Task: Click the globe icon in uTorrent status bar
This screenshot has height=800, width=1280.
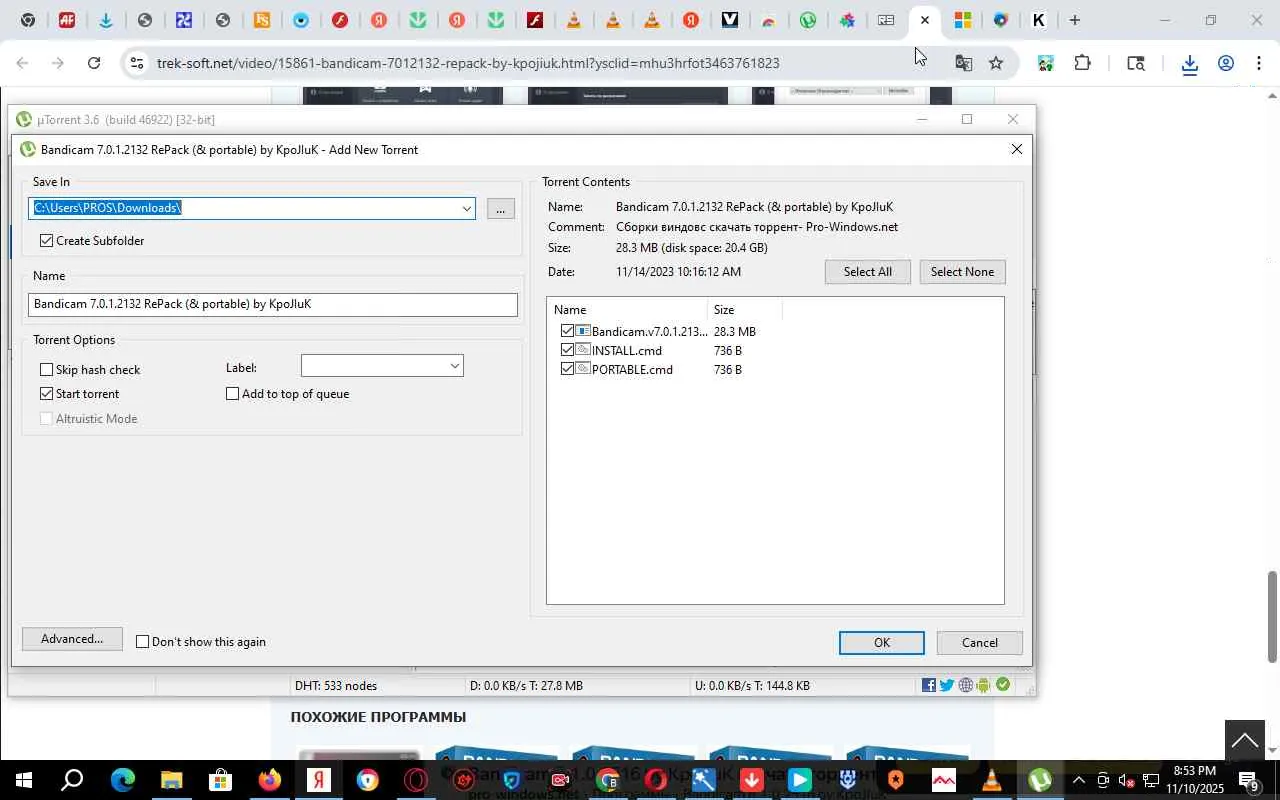Action: pyautogui.click(x=965, y=685)
